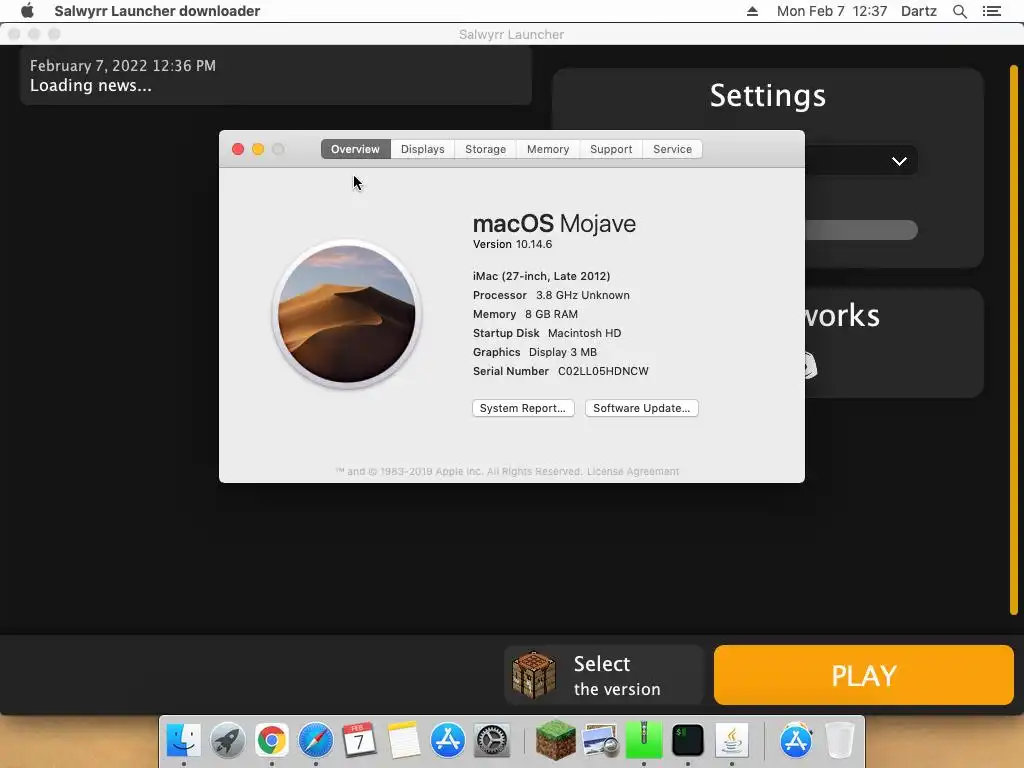Viewport: 1024px width, 768px height.
Task: Open the Trash in the Dock
Action: click(840, 741)
